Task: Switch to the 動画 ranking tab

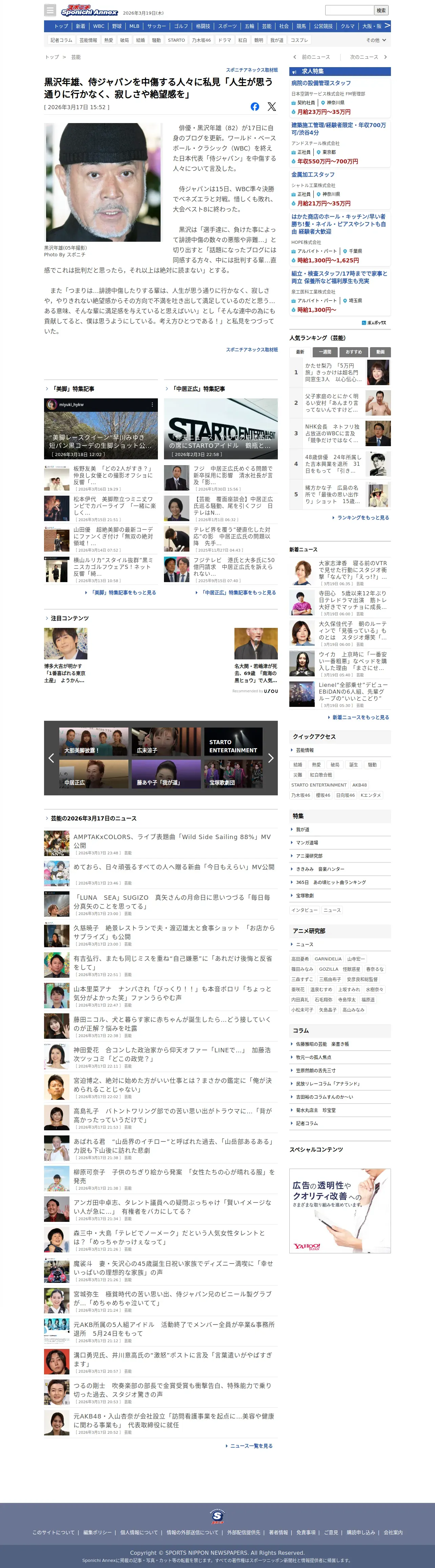Action: pos(380,352)
